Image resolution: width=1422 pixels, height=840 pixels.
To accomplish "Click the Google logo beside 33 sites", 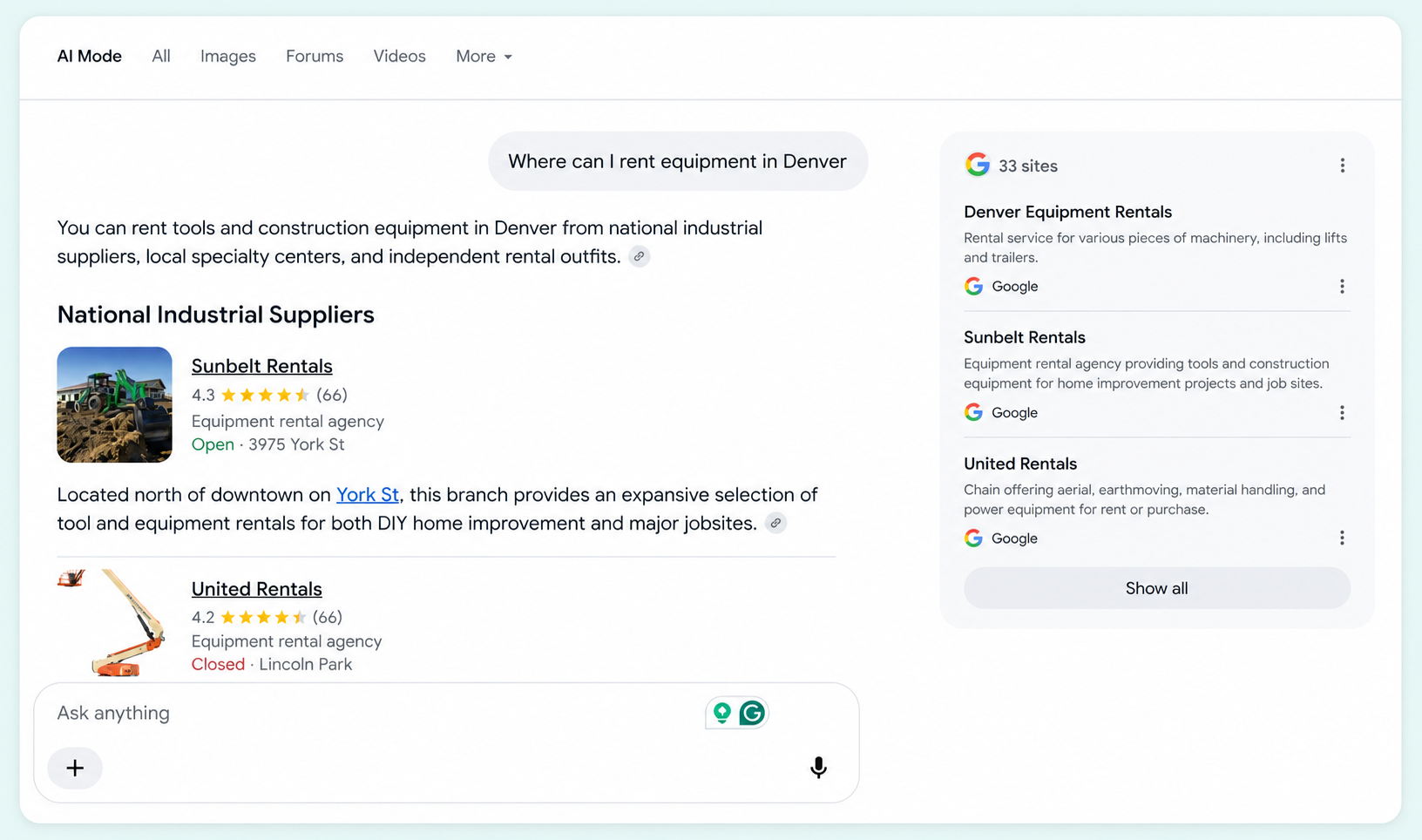I will (978, 165).
